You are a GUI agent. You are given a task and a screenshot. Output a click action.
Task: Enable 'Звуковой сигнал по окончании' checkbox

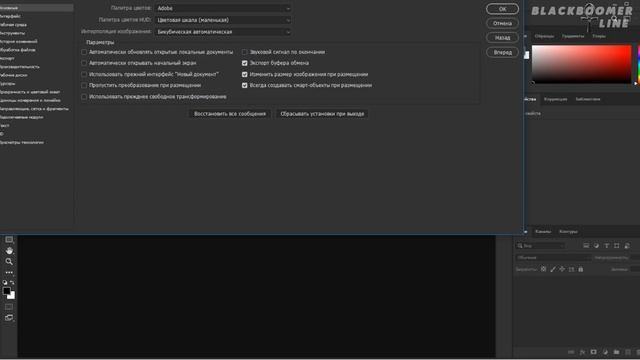click(x=244, y=52)
